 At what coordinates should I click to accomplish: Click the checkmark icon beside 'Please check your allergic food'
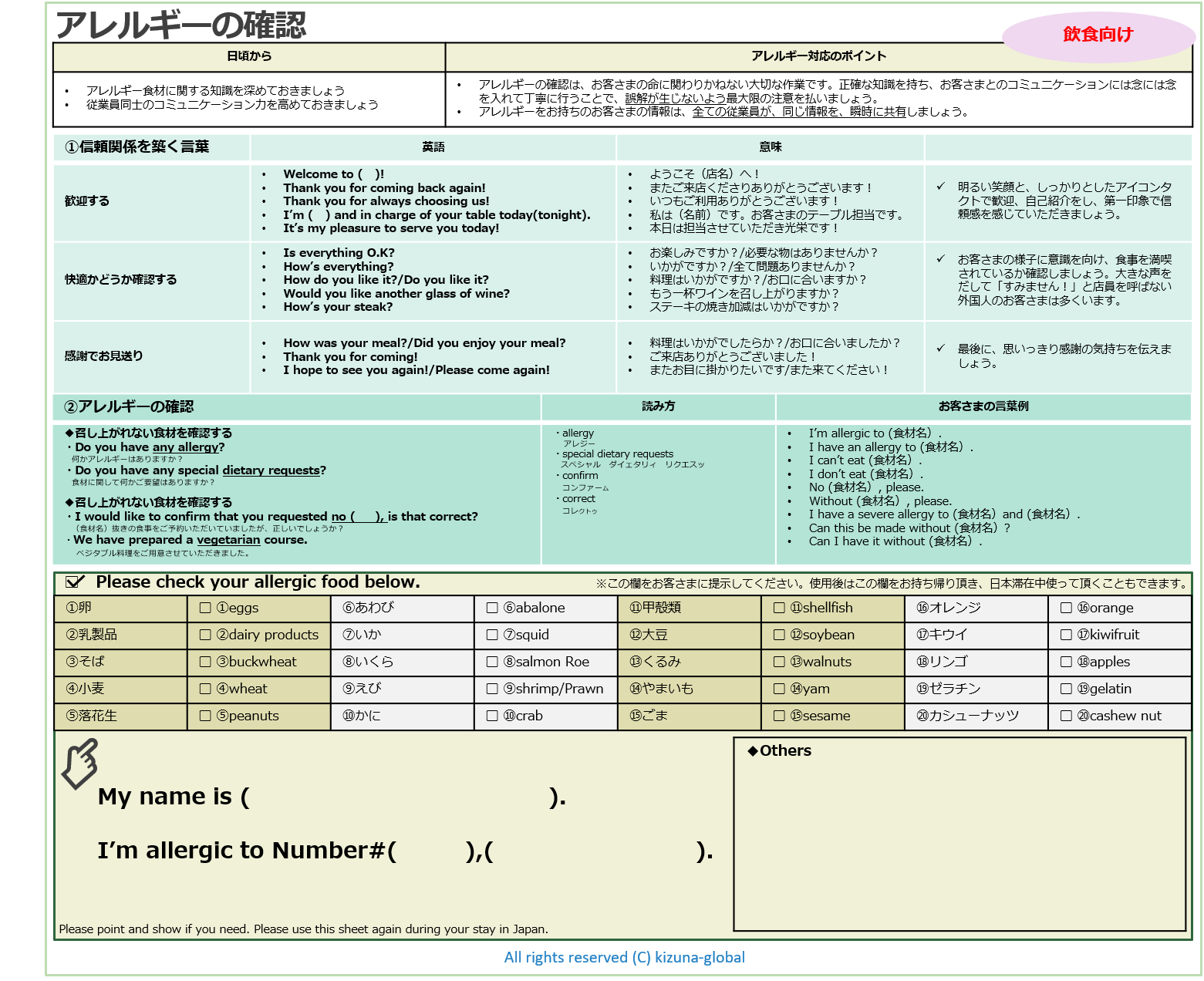tap(76, 582)
